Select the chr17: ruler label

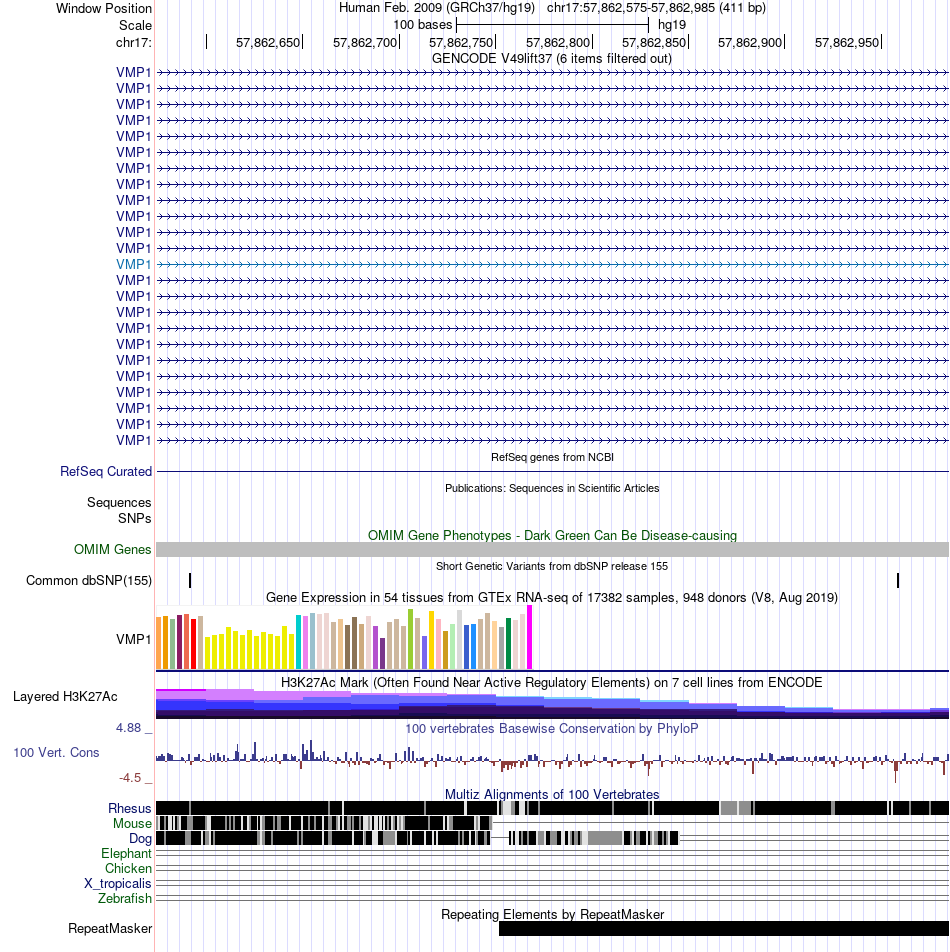click(x=134, y=42)
